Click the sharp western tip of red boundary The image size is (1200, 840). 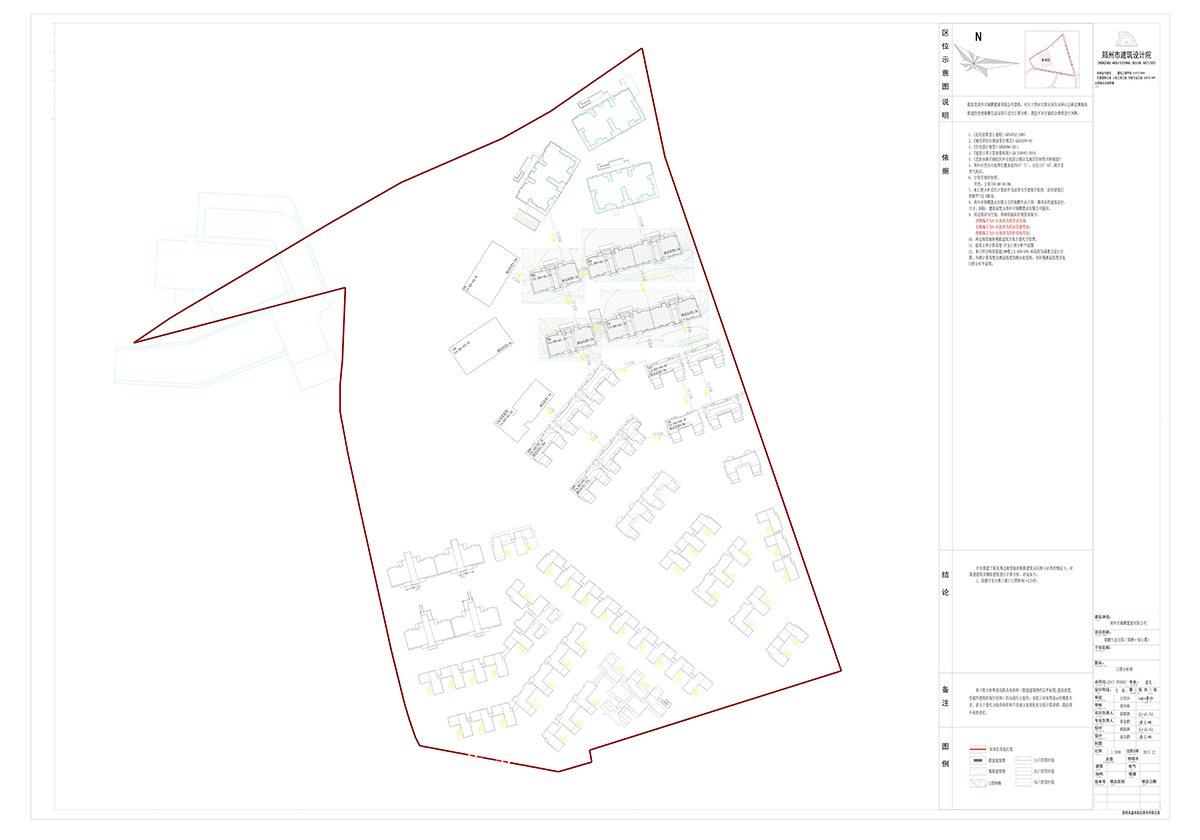(x=135, y=342)
